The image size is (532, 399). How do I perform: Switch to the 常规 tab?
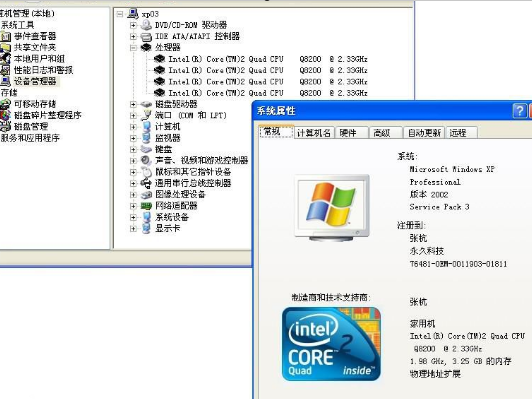276,132
